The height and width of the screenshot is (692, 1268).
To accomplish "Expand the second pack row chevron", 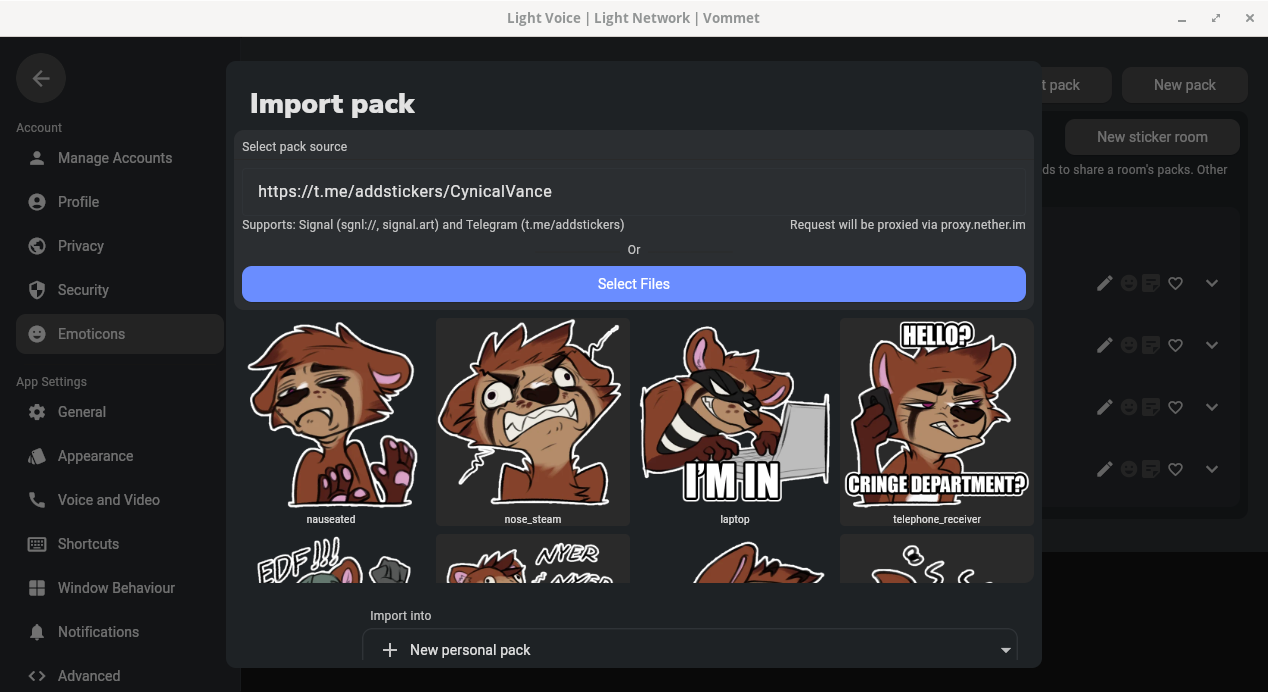I will (x=1212, y=345).
